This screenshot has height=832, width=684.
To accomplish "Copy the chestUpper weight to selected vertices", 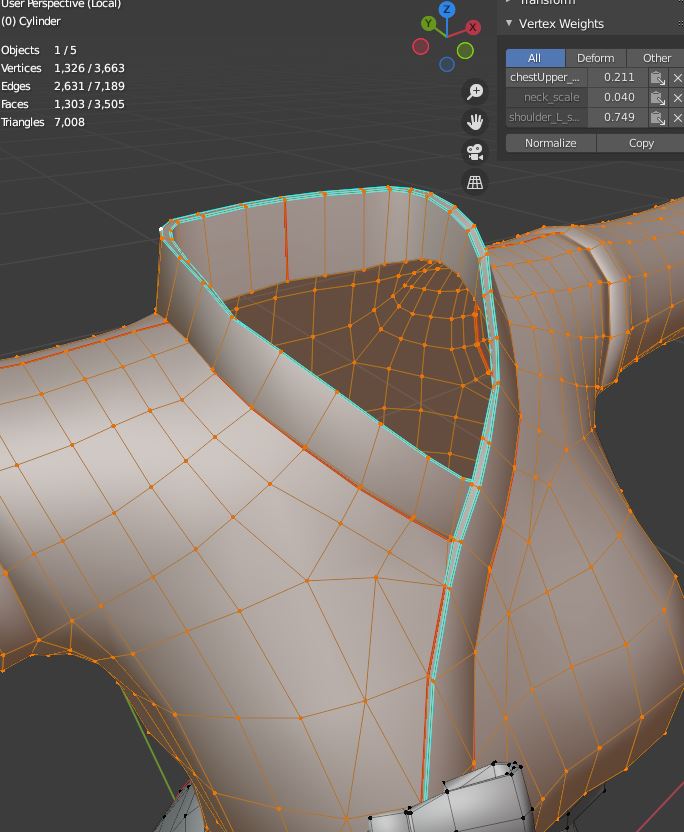I will pos(657,77).
